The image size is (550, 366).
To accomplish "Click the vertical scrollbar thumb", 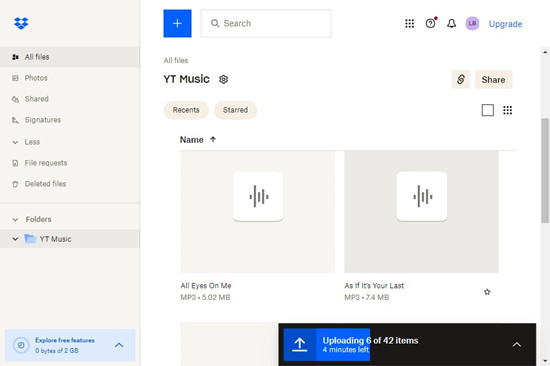I will pos(545,170).
